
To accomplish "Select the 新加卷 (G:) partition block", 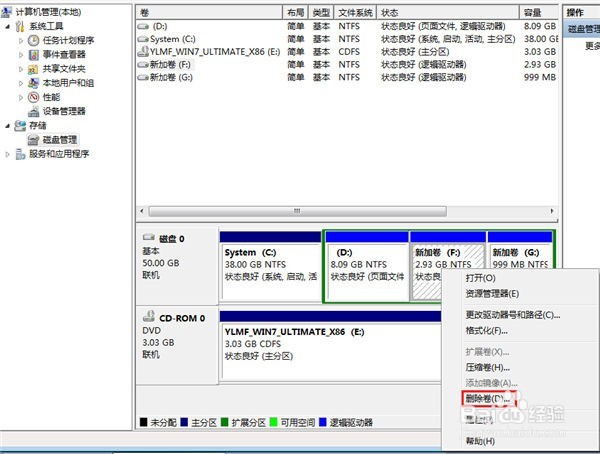I will tap(520, 250).
